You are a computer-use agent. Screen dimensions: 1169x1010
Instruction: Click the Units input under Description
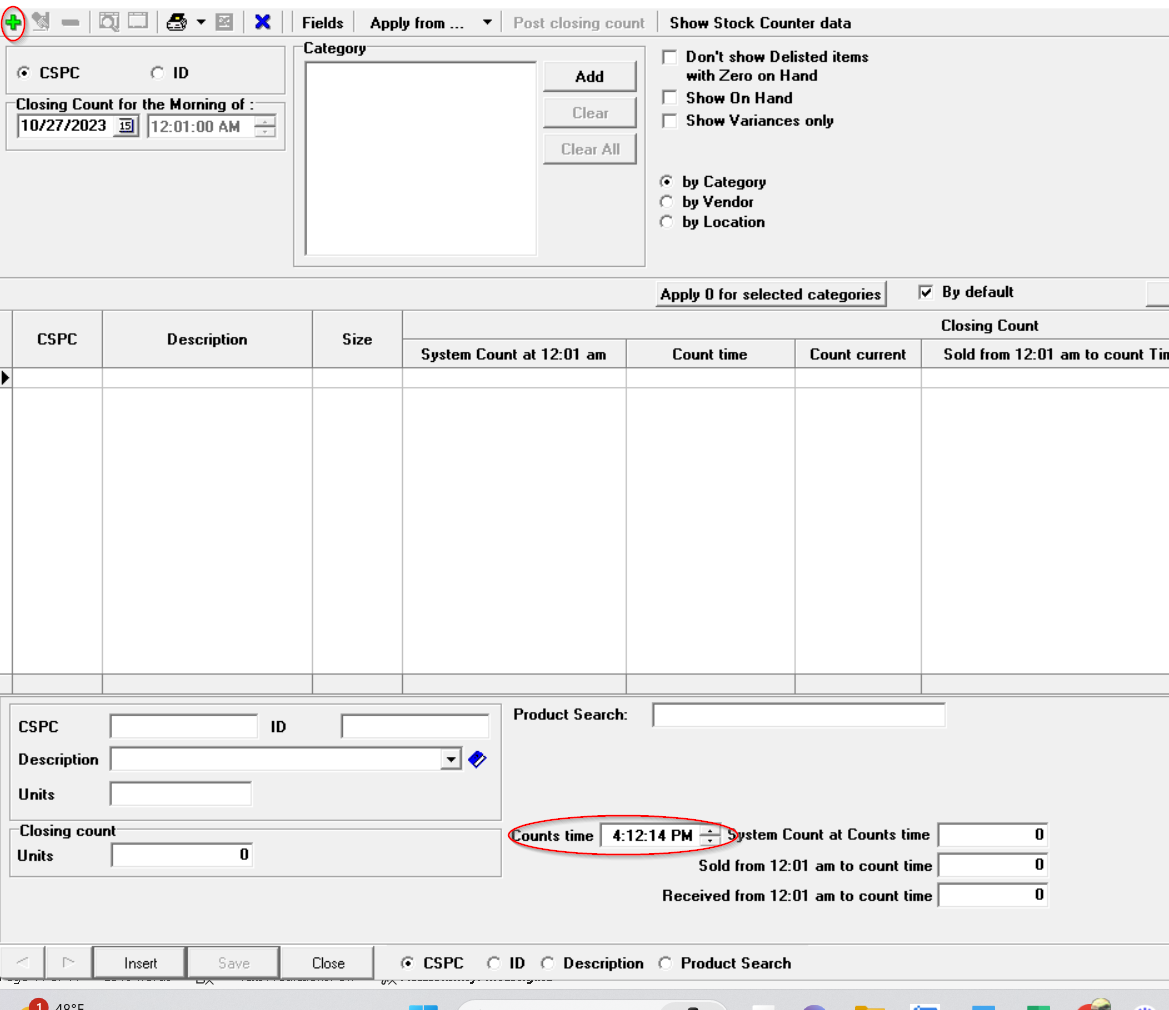point(180,794)
